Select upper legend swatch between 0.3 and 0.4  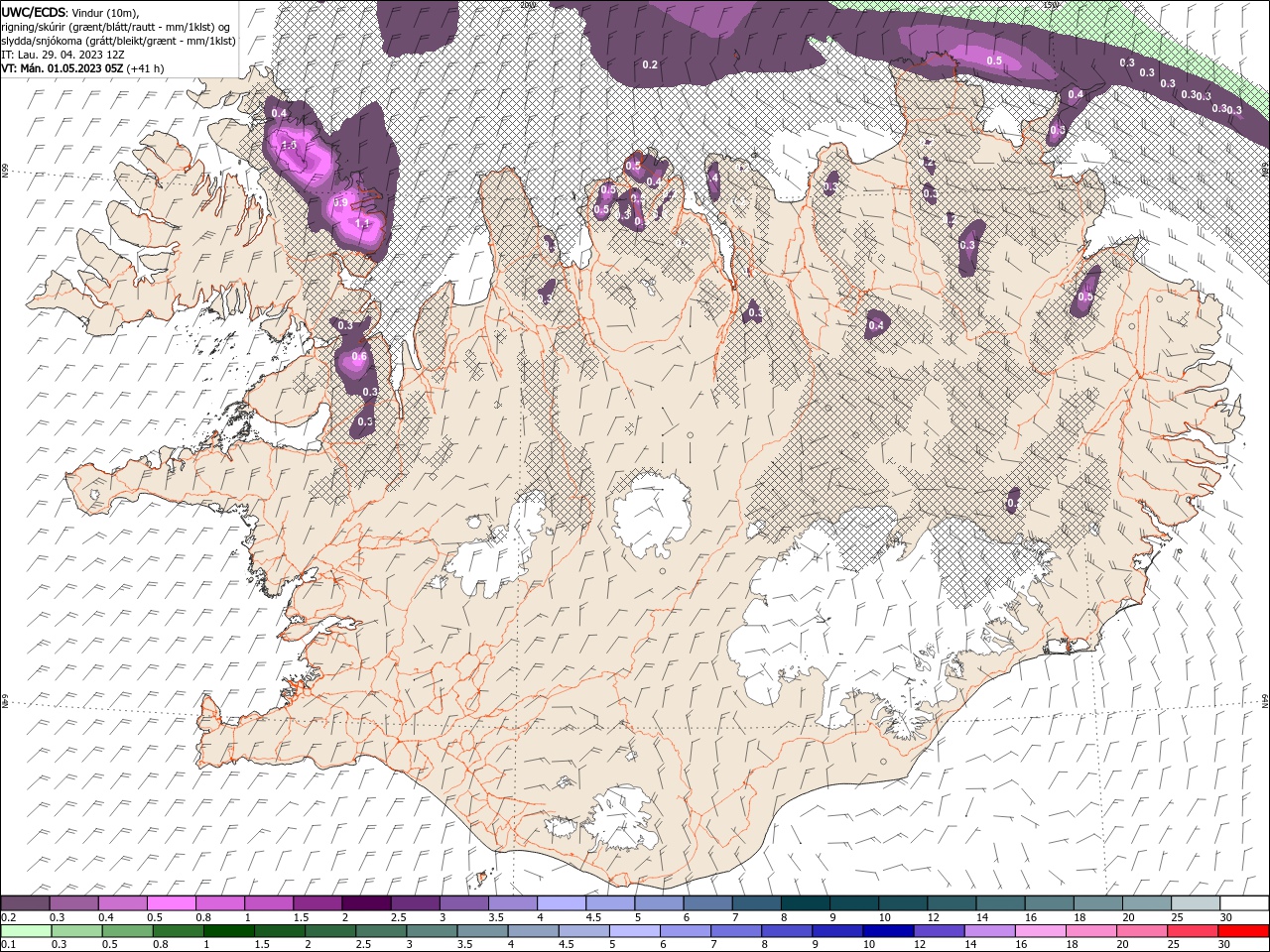point(73,903)
